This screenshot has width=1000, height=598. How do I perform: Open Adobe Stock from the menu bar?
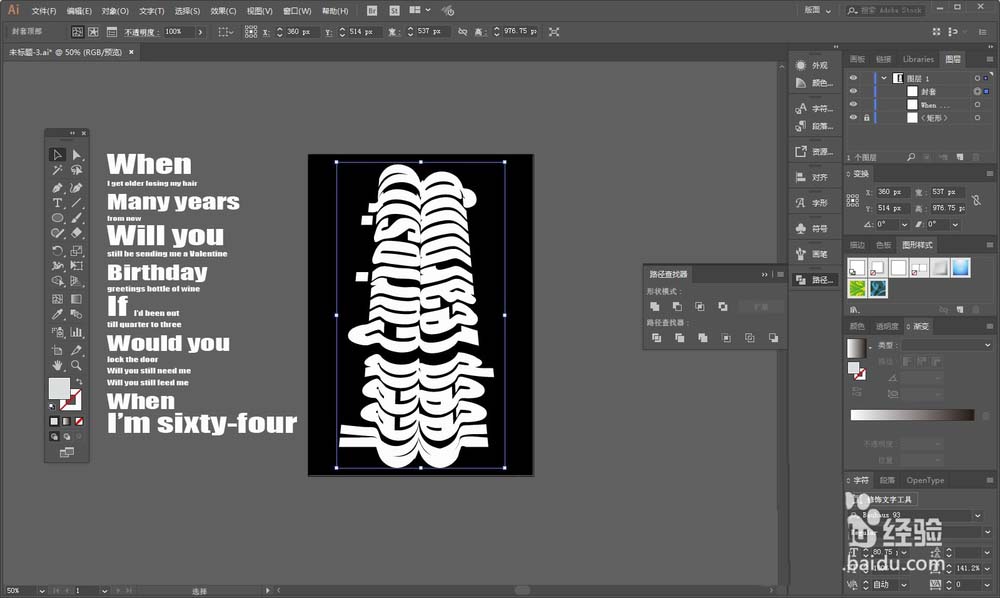395,10
